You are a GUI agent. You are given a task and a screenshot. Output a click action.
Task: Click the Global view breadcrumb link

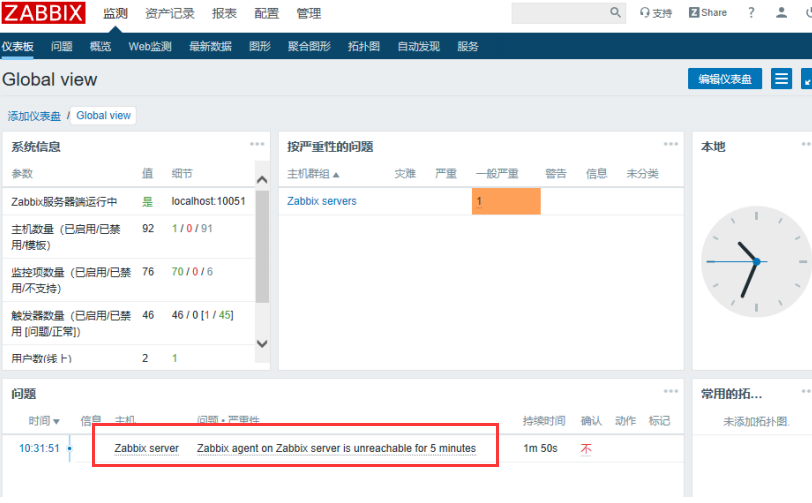click(x=104, y=115)
